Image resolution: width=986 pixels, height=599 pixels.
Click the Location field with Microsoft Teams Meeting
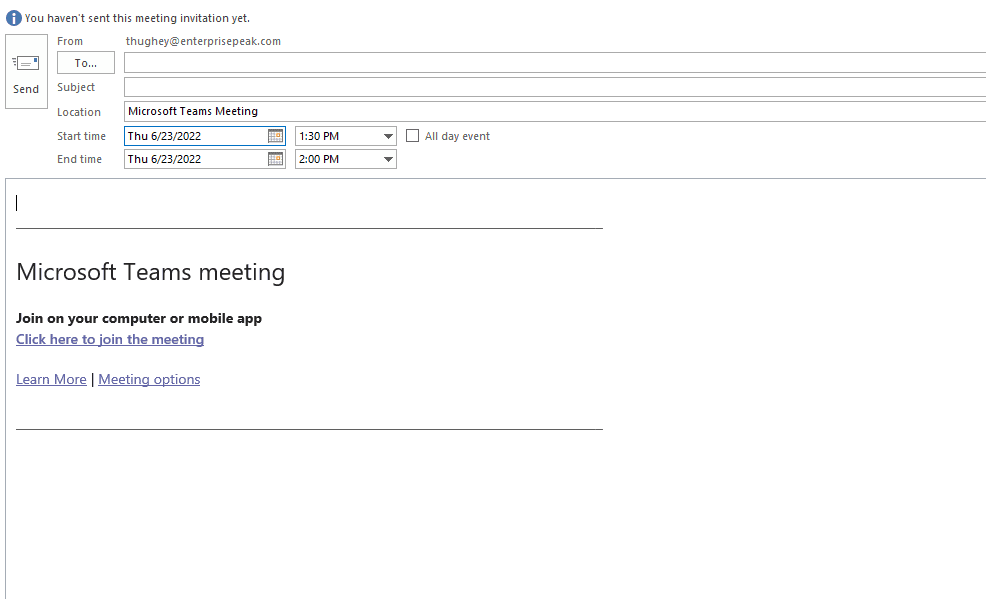click(555, 111)
